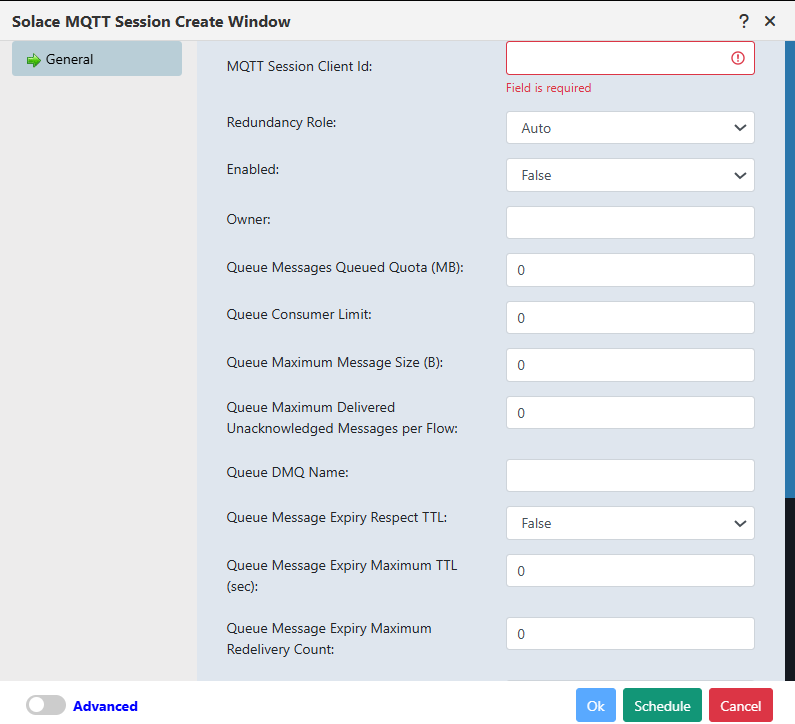The height and width of the screenshot is (724, 795).
Task: Open Queue Message Expiry Respect TTL dropdown
Action: (x=630, y=523)
